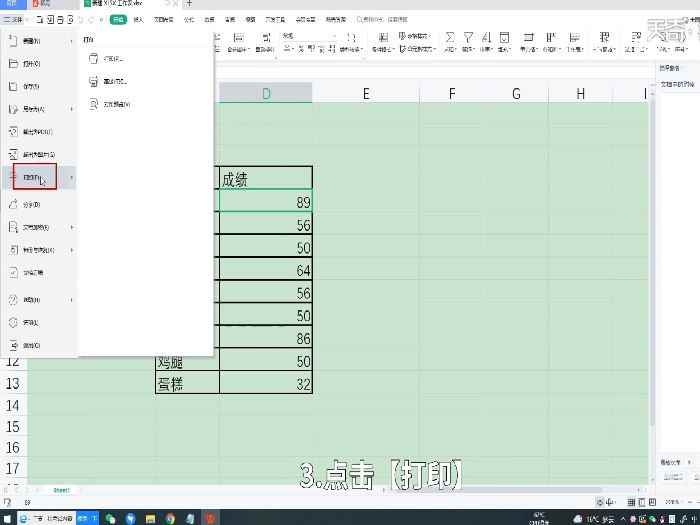Expand the Save As submenu arrow
Image resolution: width=700 pixels, height=525 pixels.
click(x=73, y=109)
